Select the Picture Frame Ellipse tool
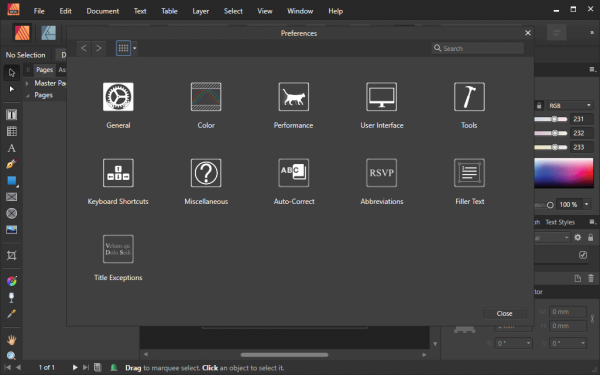Viewport: 600px width, 375px height. [x=11, y=213]
